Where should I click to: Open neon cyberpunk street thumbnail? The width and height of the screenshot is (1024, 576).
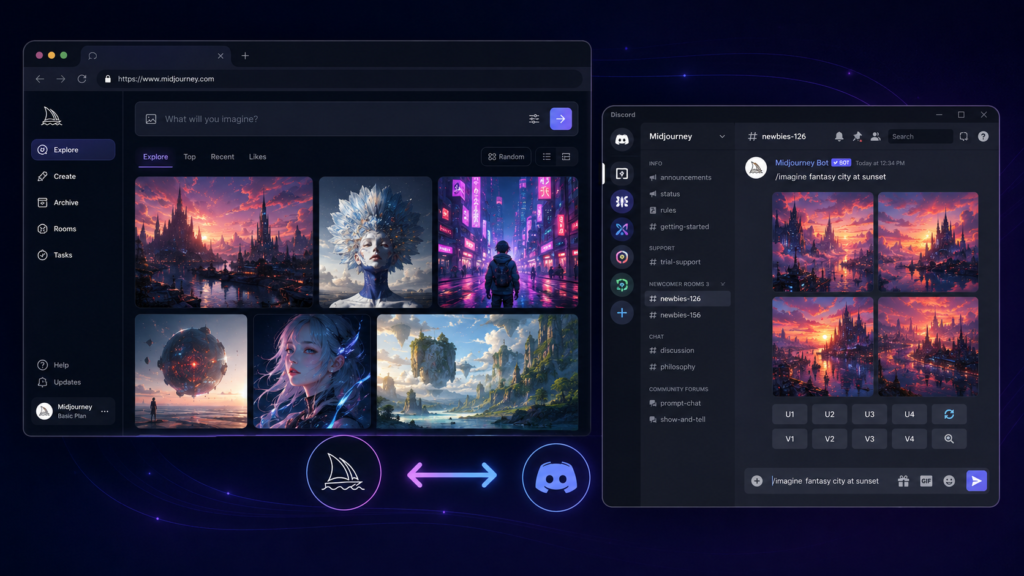(508, 242)
